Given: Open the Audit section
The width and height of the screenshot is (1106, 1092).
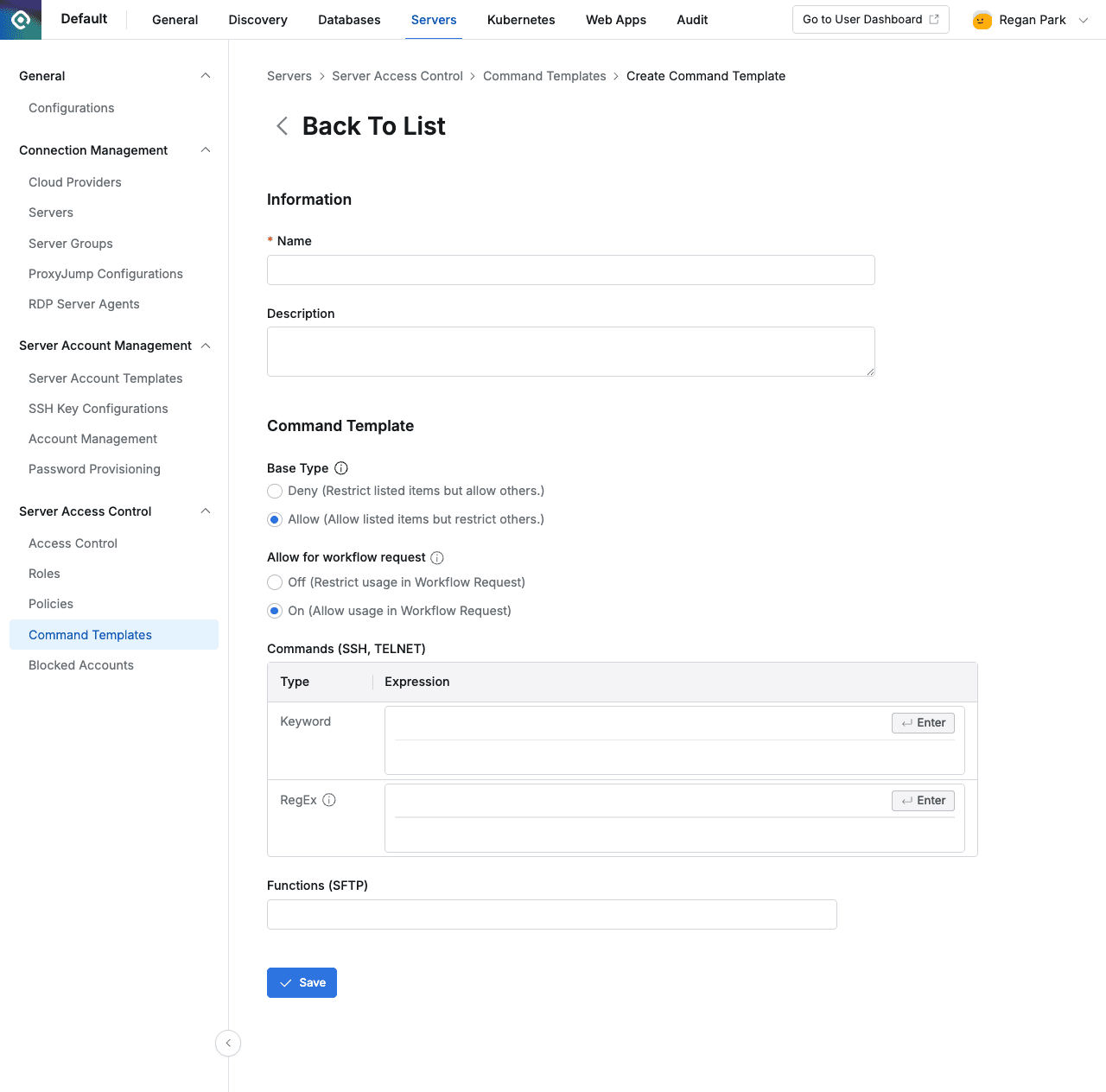Looking at the screenshot, I should pos(691,19).
